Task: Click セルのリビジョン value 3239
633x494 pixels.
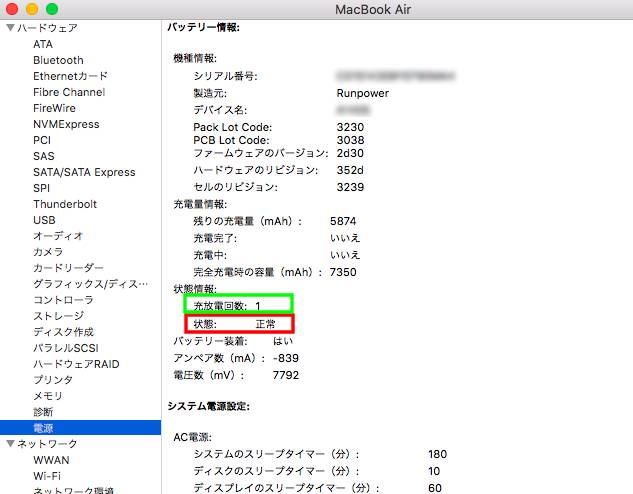Action: [350, 187]
